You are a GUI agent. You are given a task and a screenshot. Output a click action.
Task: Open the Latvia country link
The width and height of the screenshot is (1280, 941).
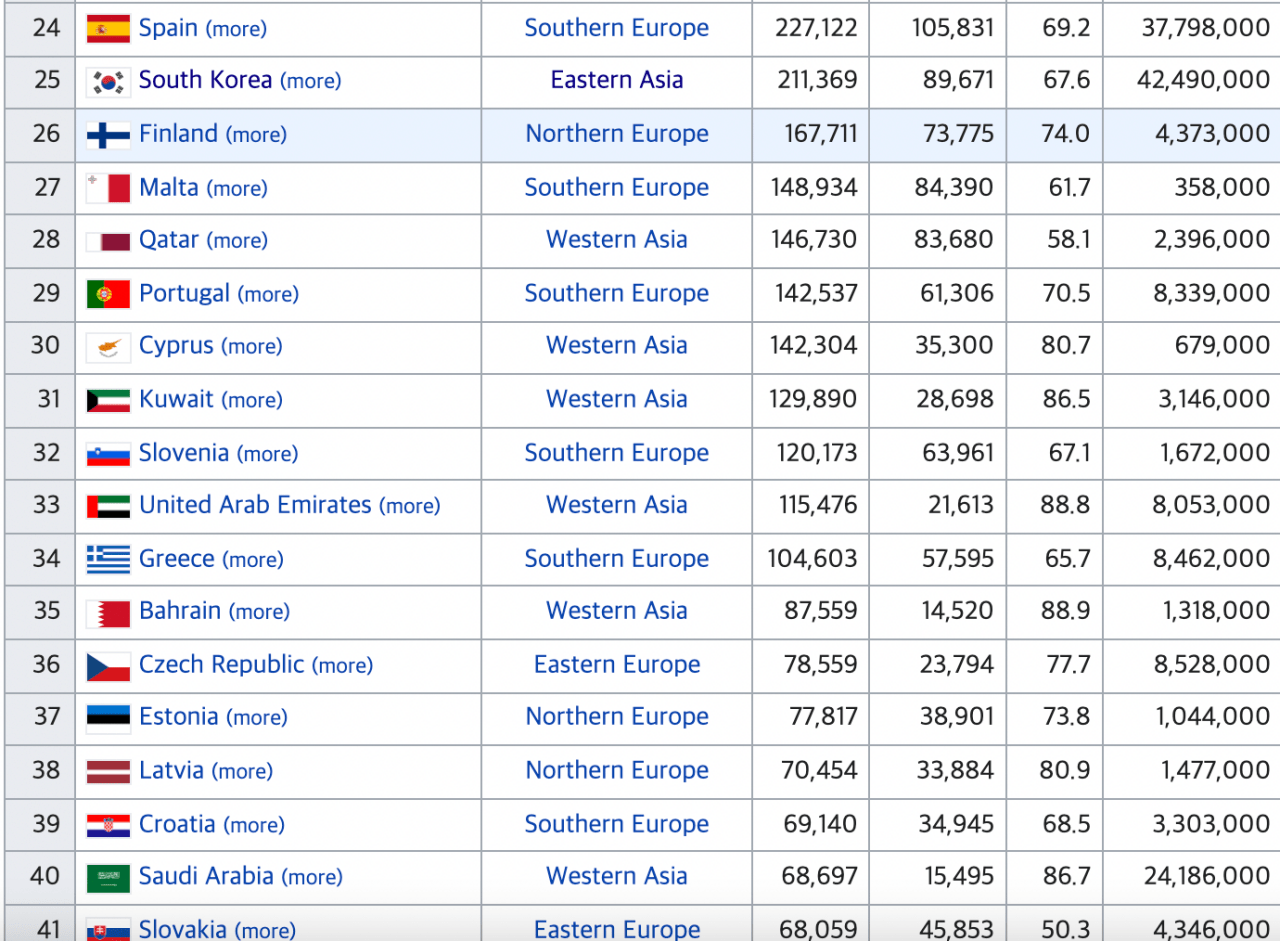tap(171, 770)
